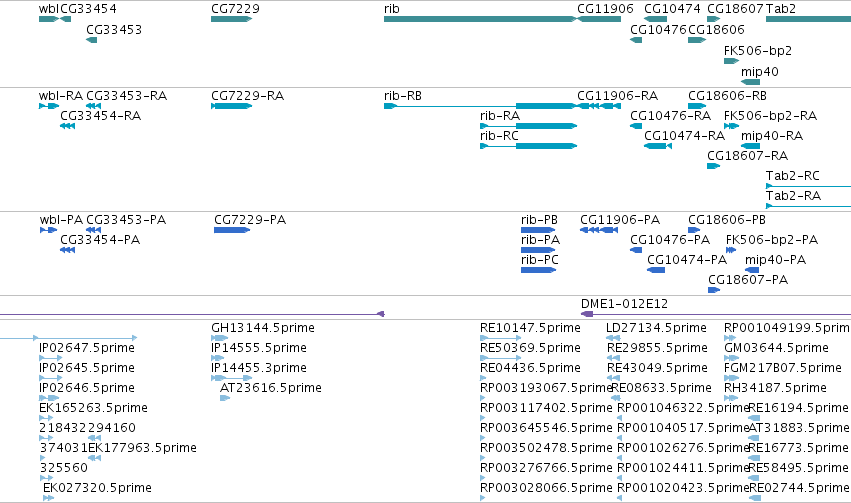Click the CG10474-PA protein label

687,260
